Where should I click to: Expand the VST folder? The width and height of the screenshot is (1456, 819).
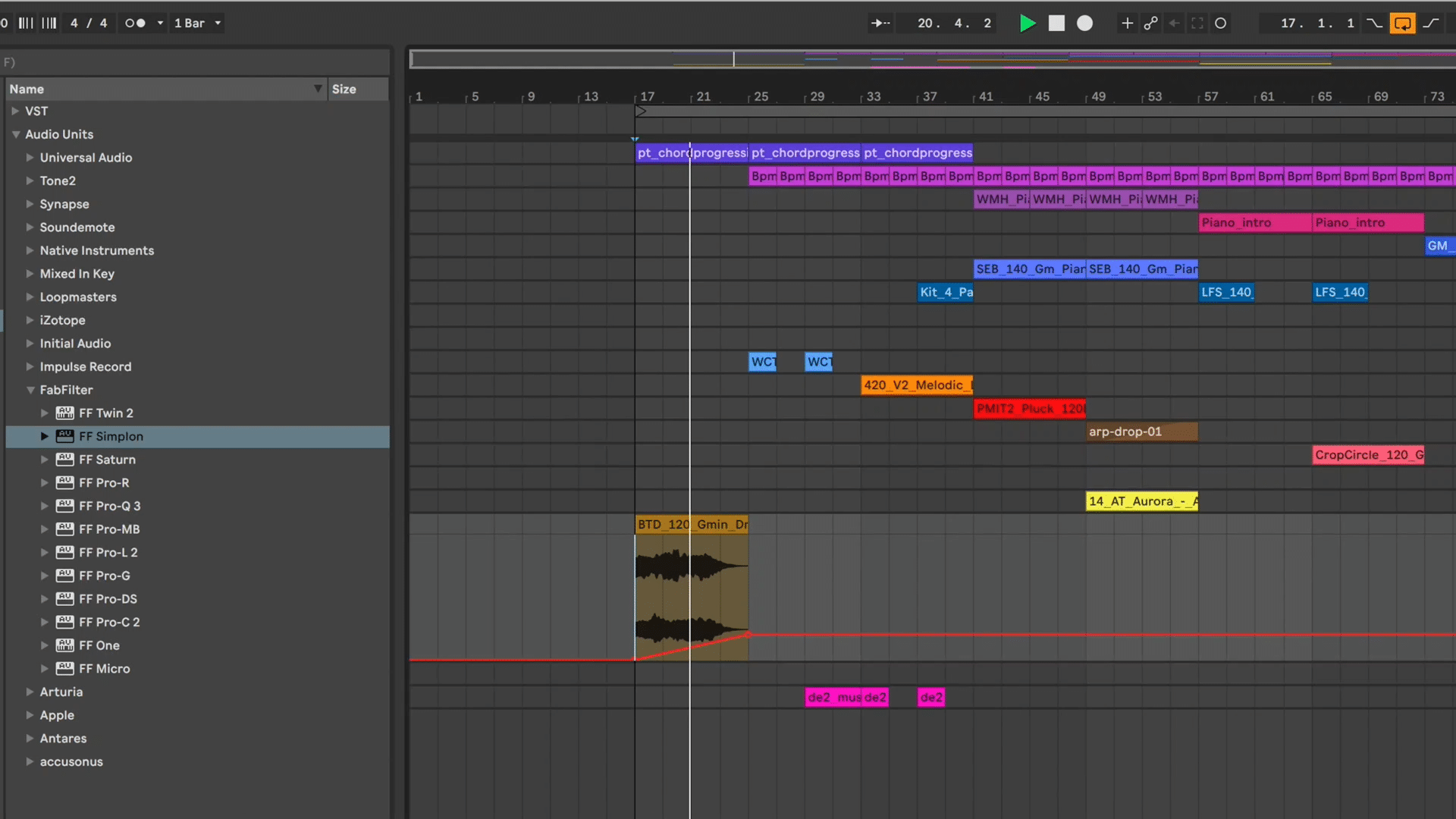[x=15, y=111]
